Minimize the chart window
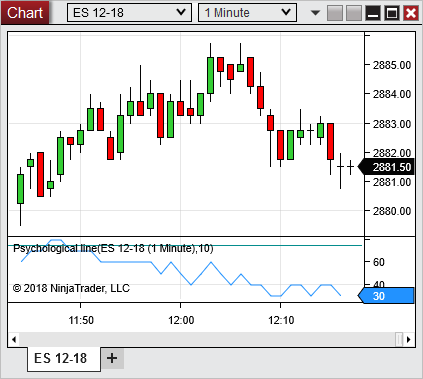This screenshot has width=423, height=379. click(x=373, y=13)
